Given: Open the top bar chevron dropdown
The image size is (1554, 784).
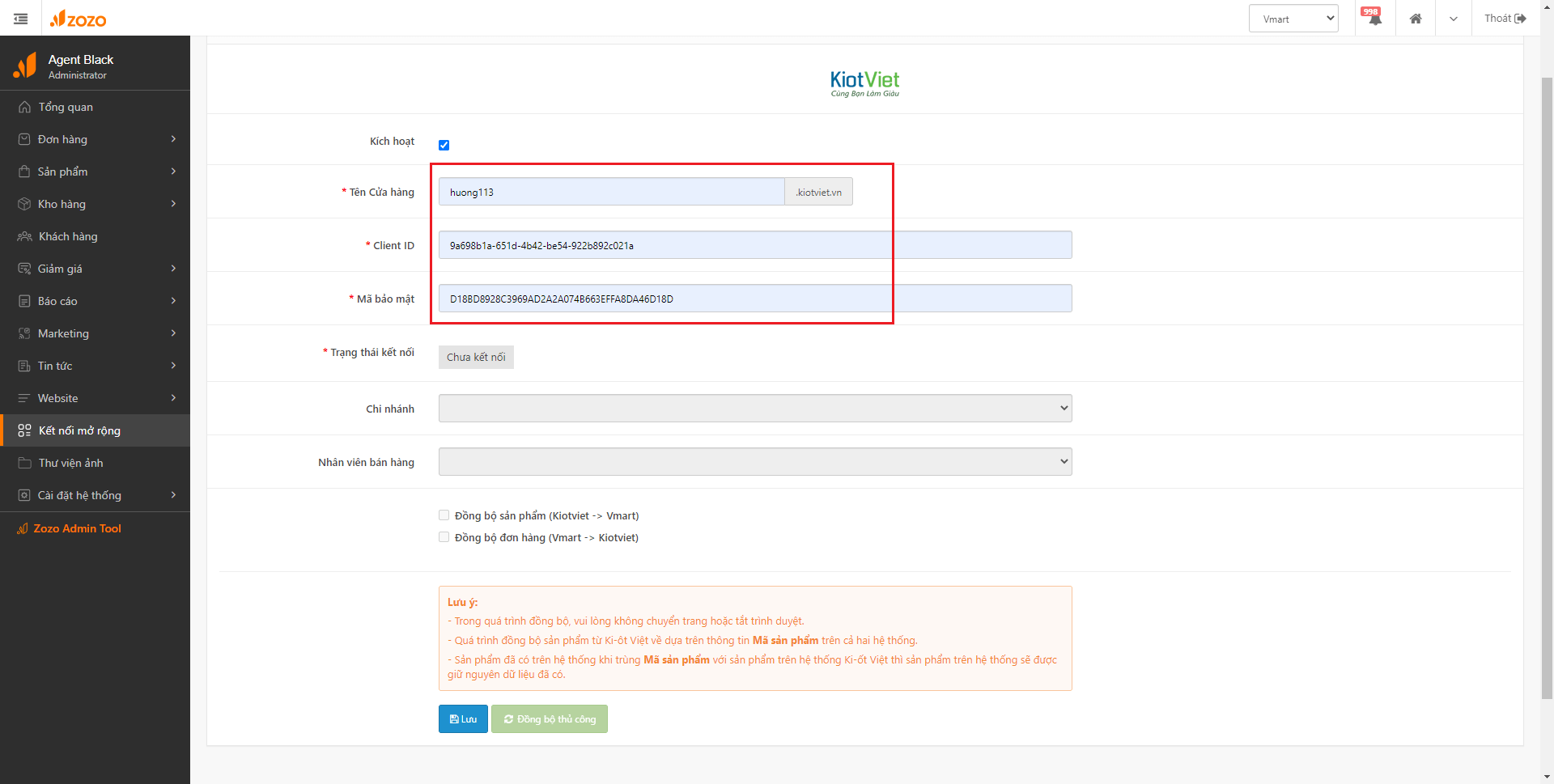Looking at the screenshot, I should tap(1454, 19).
